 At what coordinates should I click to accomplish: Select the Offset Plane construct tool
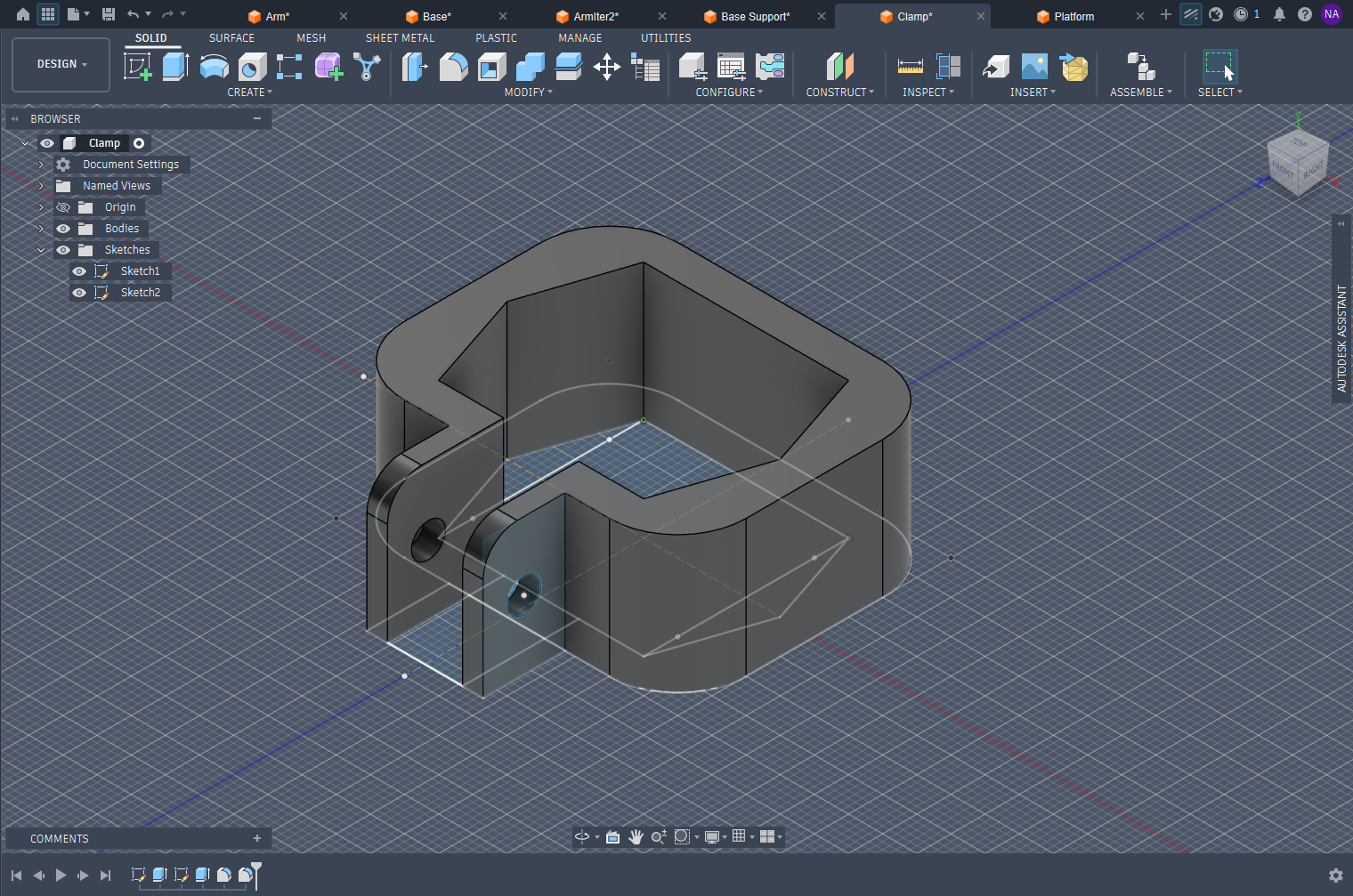tap(839, 67)
